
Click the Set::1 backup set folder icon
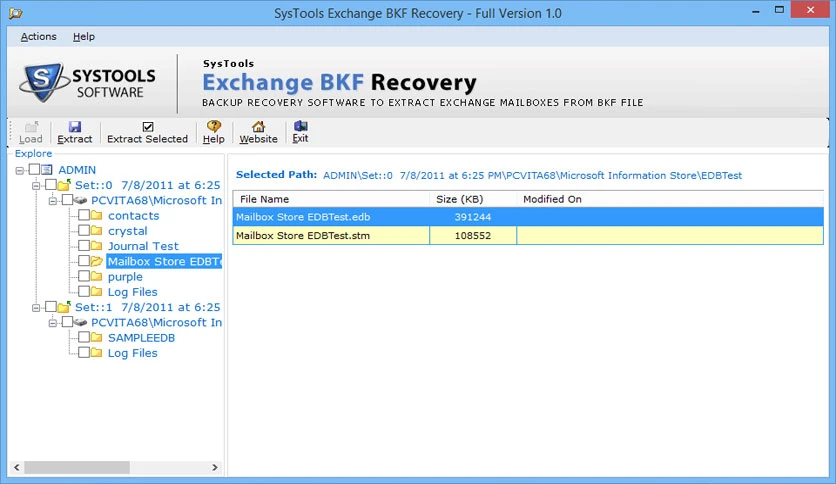[x=64, y=307]
